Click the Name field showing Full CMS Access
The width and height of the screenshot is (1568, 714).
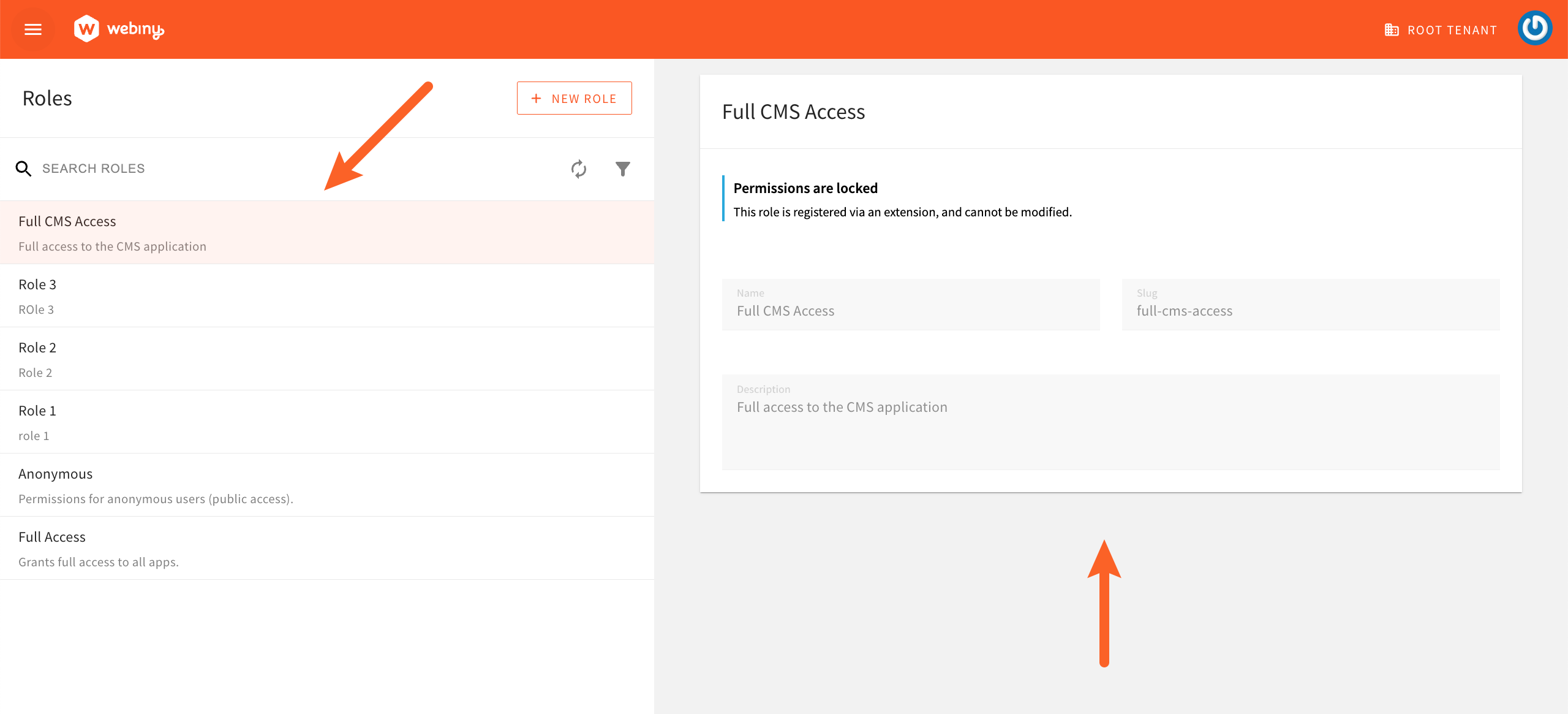(x=910, y=305)
